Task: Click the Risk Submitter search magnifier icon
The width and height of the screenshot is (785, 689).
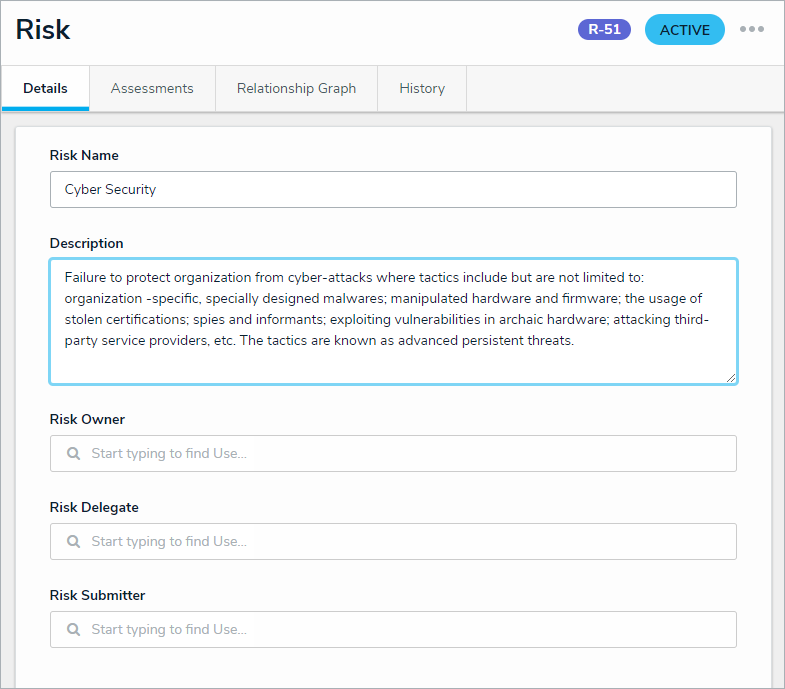Action: [73, 629]
